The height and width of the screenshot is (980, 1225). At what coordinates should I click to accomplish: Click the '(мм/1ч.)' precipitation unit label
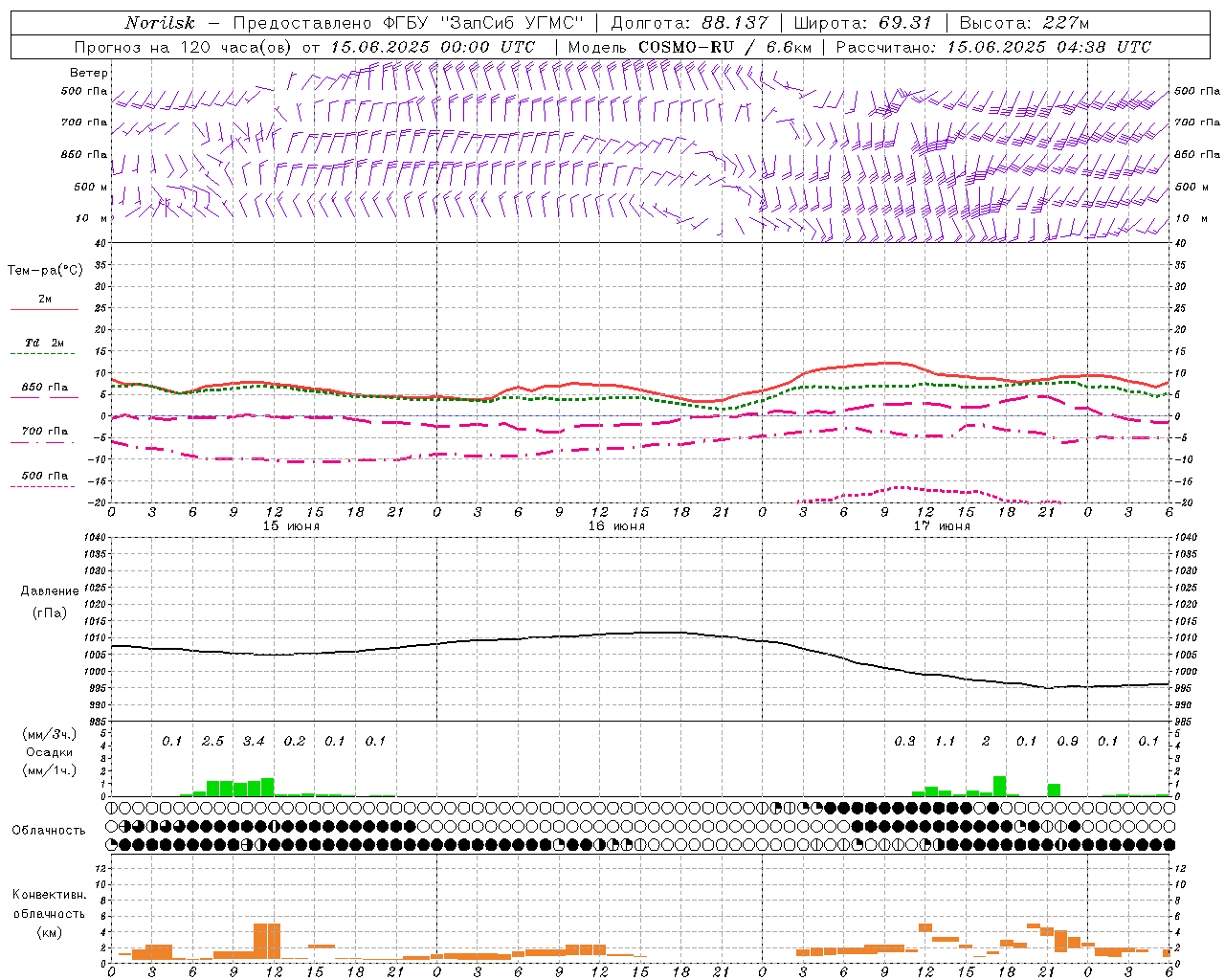[50, 770]
